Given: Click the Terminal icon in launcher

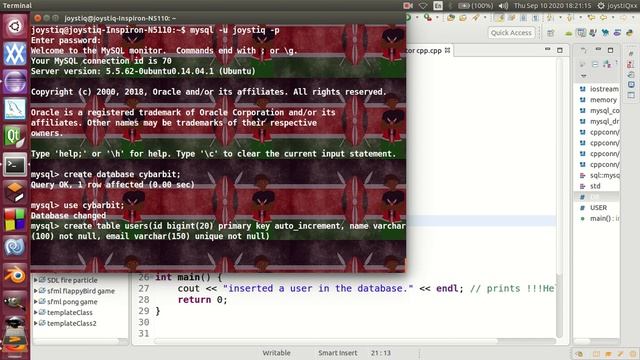Looking at the screenshot, I should tap(15, 164).
